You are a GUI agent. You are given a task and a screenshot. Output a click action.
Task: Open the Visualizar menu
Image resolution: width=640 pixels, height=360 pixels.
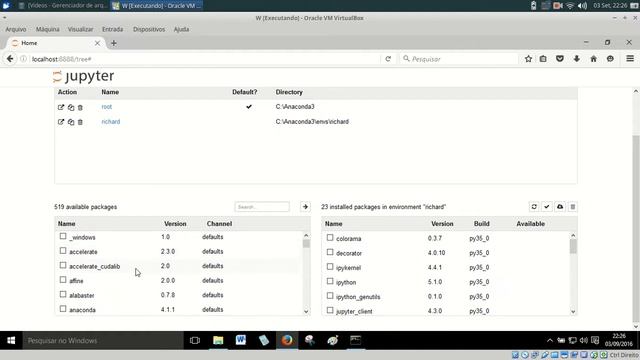point(80,29)
